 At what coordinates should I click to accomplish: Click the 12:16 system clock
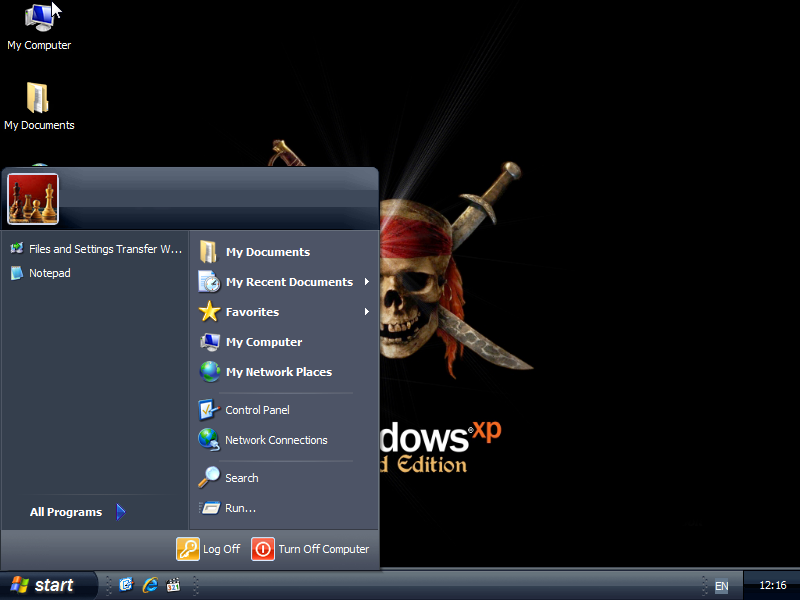pyautogui.click(x=772, y=585)
